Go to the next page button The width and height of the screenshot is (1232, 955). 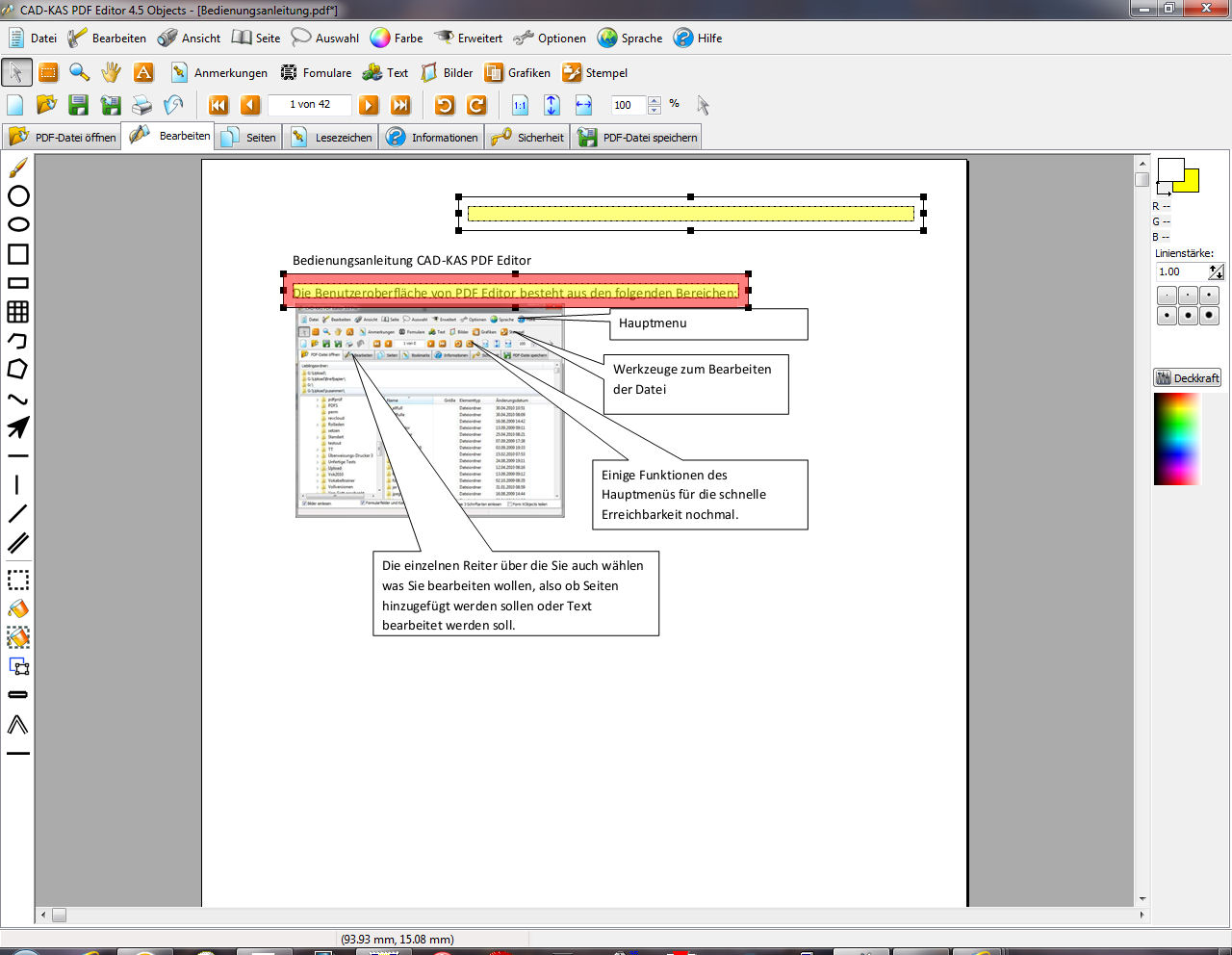(x=369, y=105)
